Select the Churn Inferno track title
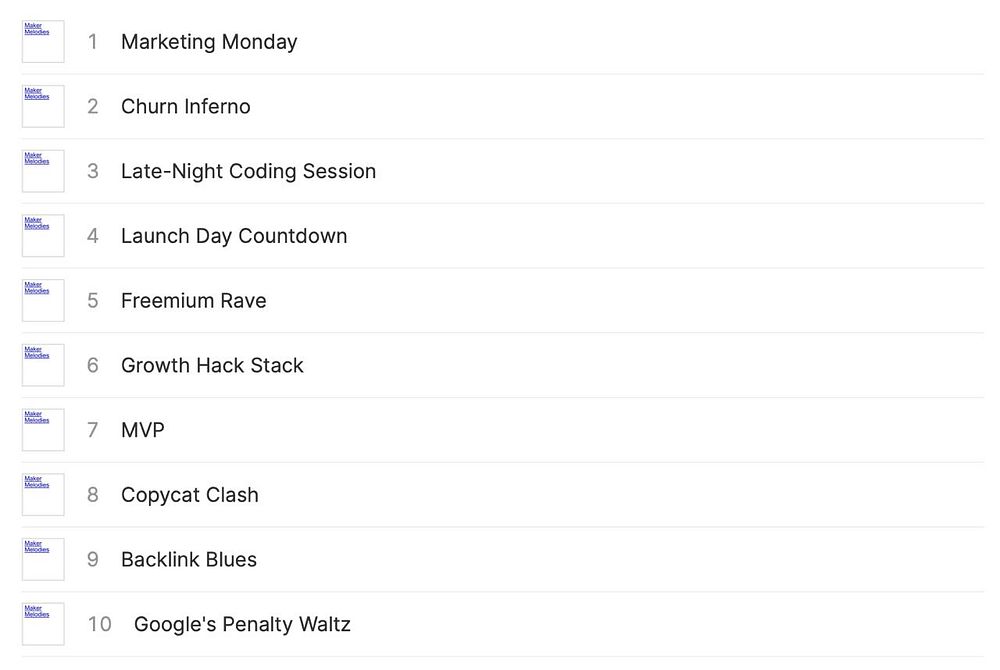The height and width of the screenshot is (670, 1000). point(185,107)
